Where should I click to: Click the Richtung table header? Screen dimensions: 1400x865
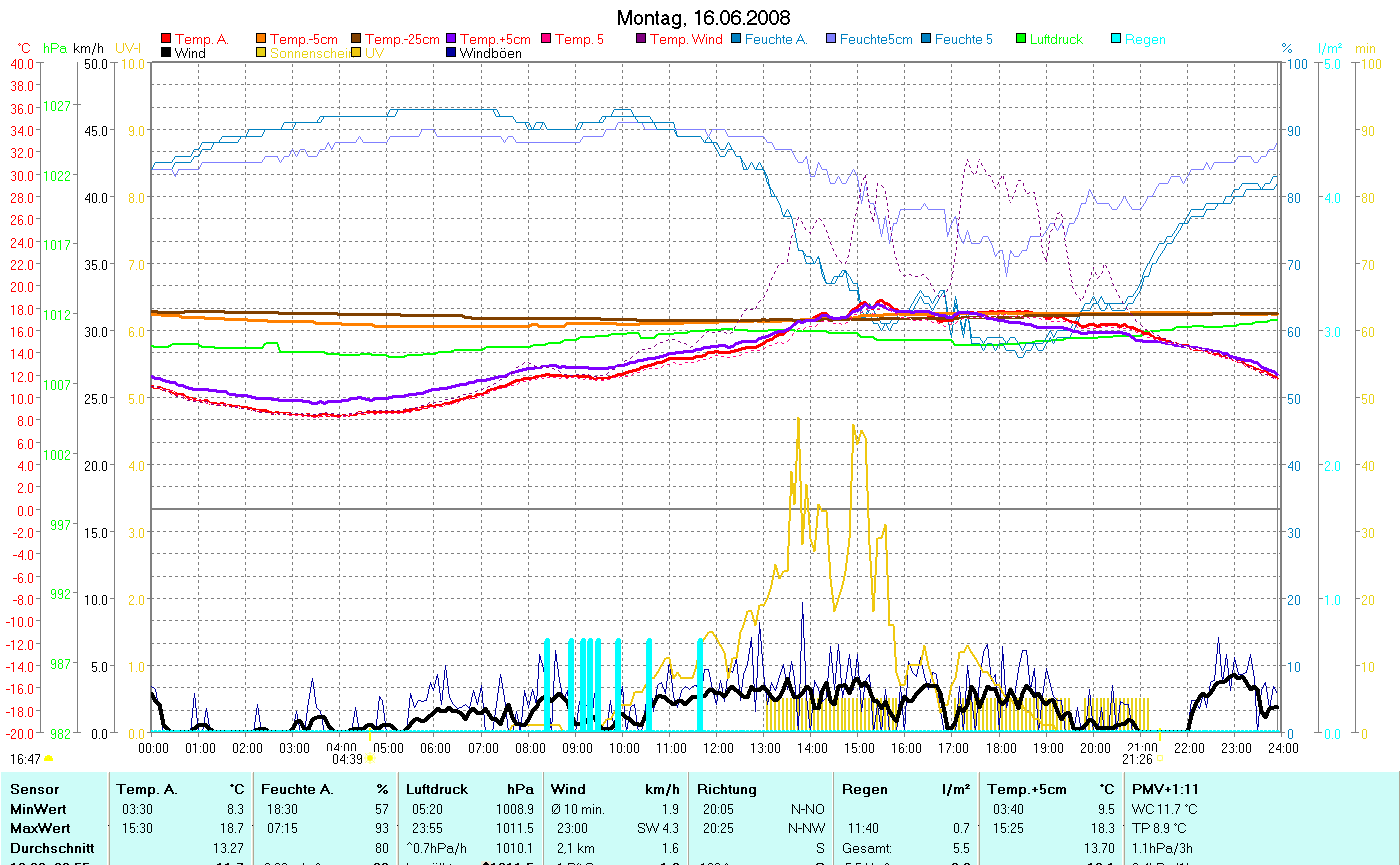click(727, 790)
